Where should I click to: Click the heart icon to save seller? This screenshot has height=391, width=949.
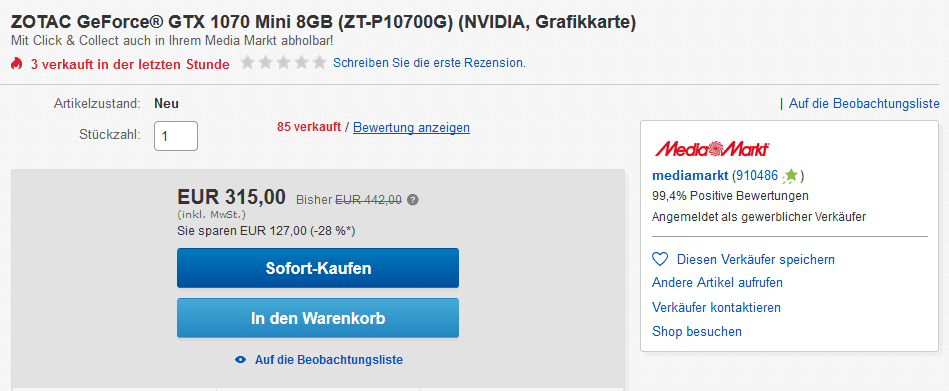click(660, 260)
